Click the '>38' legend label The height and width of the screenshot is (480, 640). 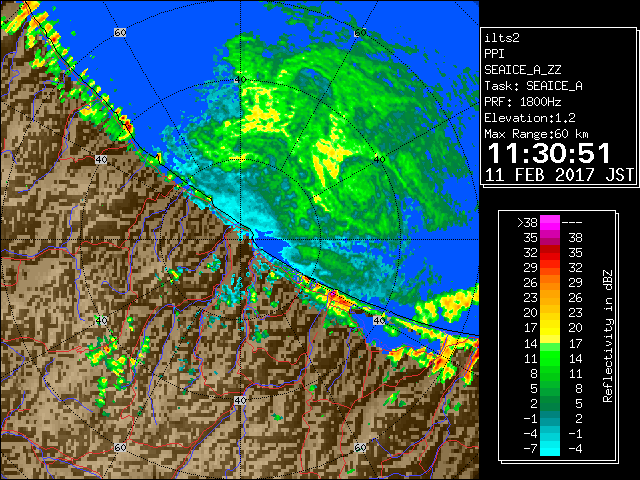pos(527,223)
